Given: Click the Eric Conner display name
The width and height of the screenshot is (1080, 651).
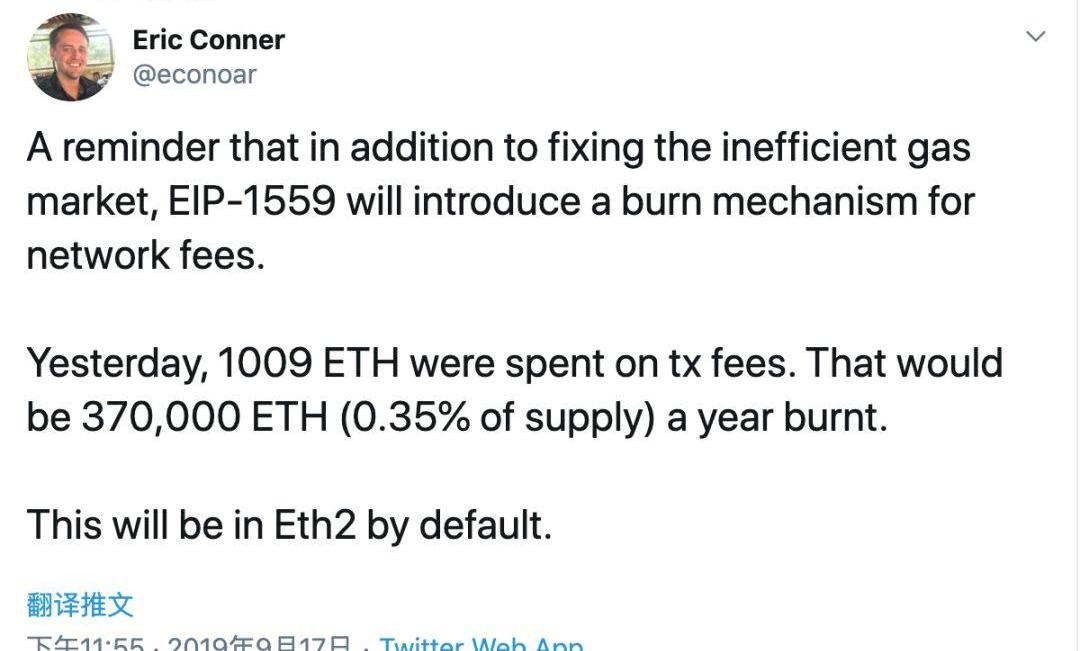Looking at the screenshot, I should click(208, 40).
